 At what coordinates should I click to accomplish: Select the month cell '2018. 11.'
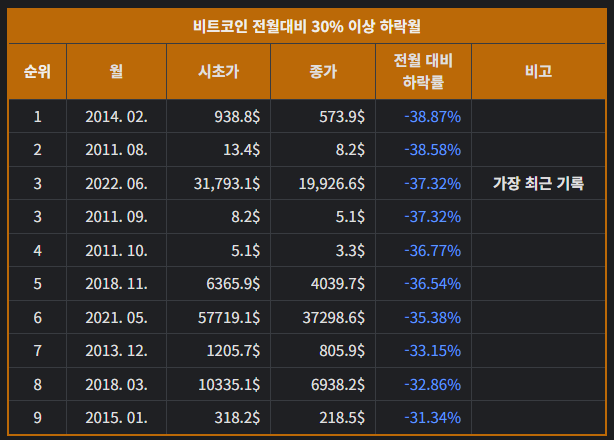coord(116,284)
